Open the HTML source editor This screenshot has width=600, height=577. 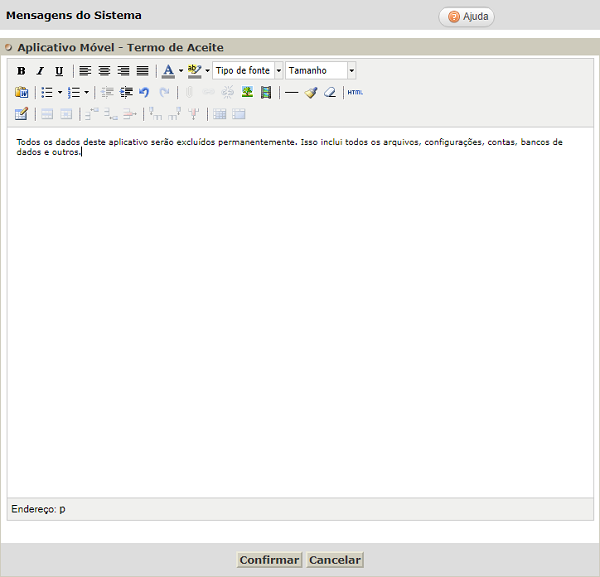click(x=355, y=92)
